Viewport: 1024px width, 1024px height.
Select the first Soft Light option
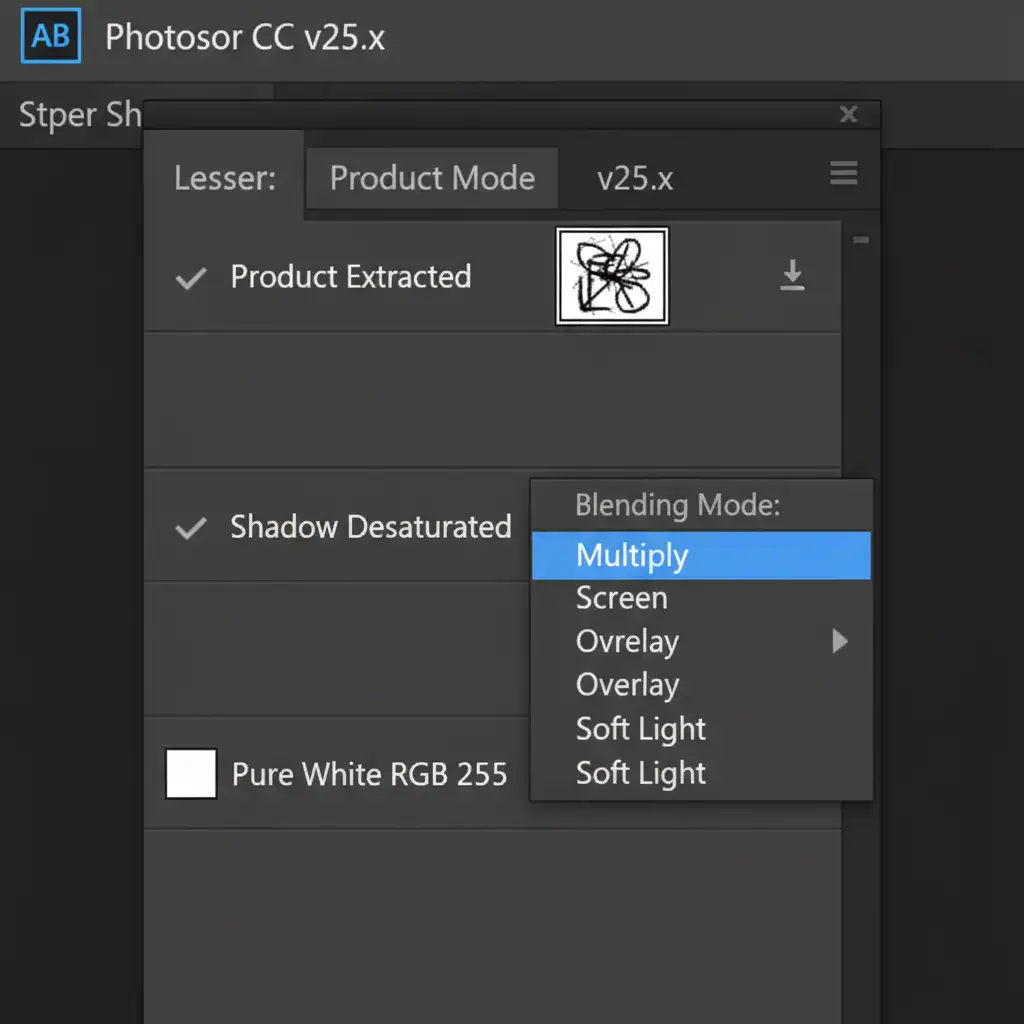[x=640, y=729]
